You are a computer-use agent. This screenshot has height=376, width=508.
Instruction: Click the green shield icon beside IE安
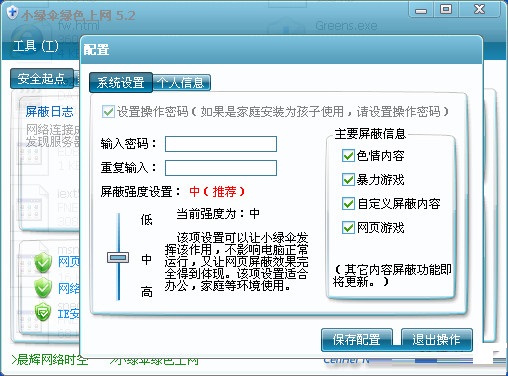pos(43,312)
